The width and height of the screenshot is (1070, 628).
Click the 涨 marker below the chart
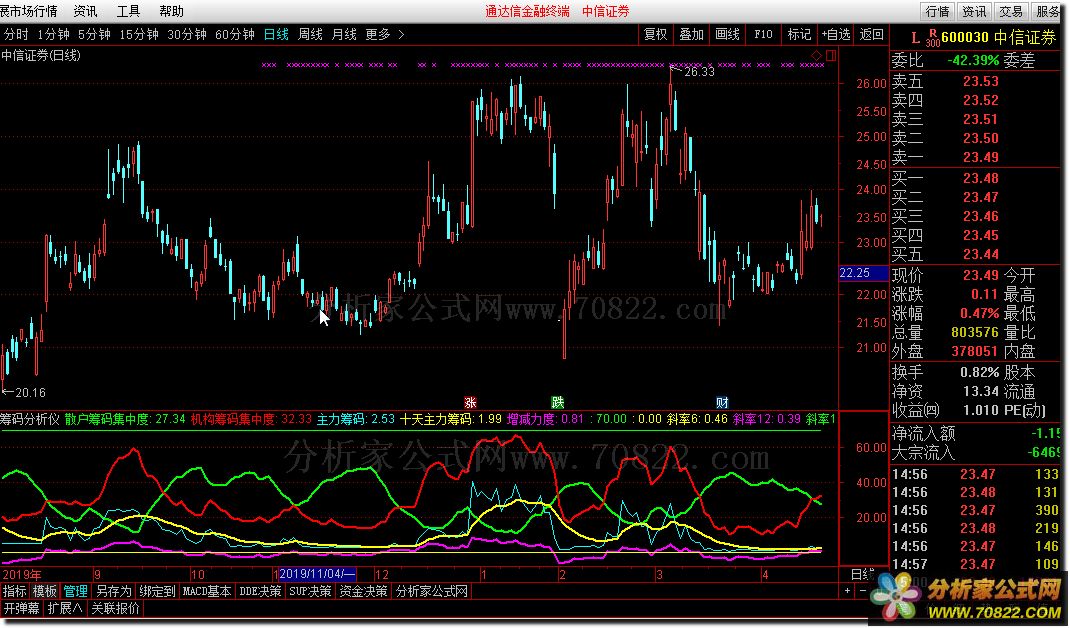[470, 403]
